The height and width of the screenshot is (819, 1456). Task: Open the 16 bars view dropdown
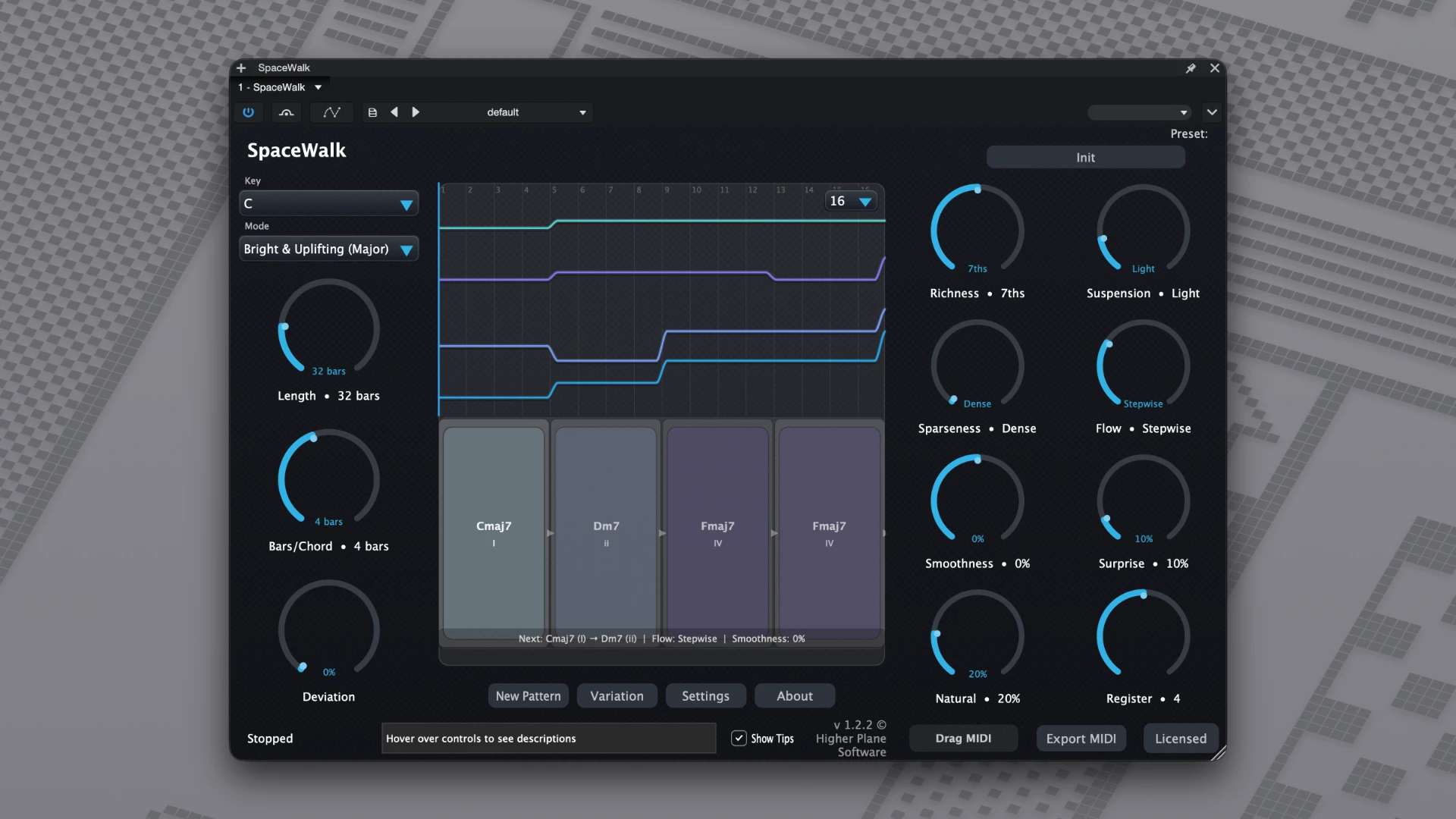851,201
